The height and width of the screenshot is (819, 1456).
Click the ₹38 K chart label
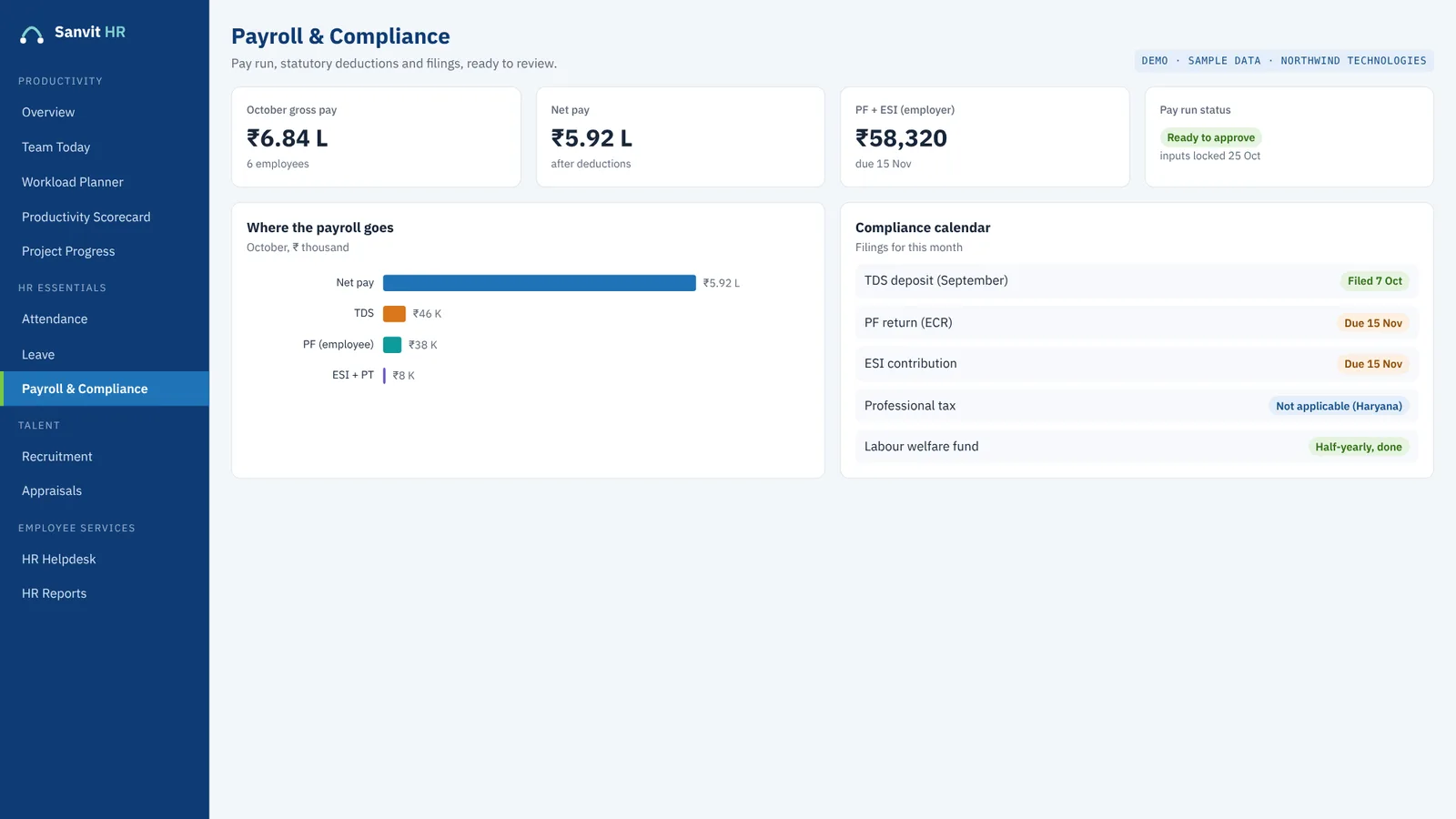tap(423, 345)
